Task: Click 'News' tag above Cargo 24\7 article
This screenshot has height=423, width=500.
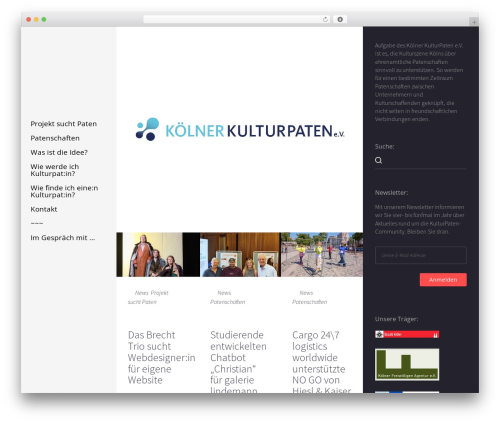Action: [306, 293]
